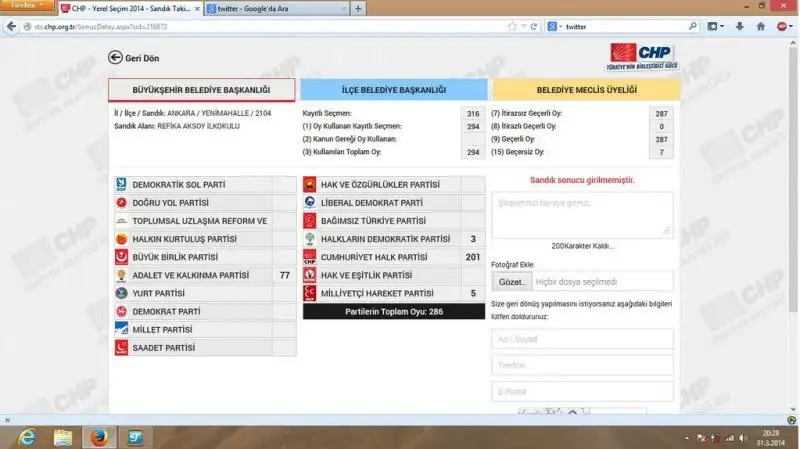800x449 pixels.
Task: Click Gözat file browse button
Action: pos(512,282)
